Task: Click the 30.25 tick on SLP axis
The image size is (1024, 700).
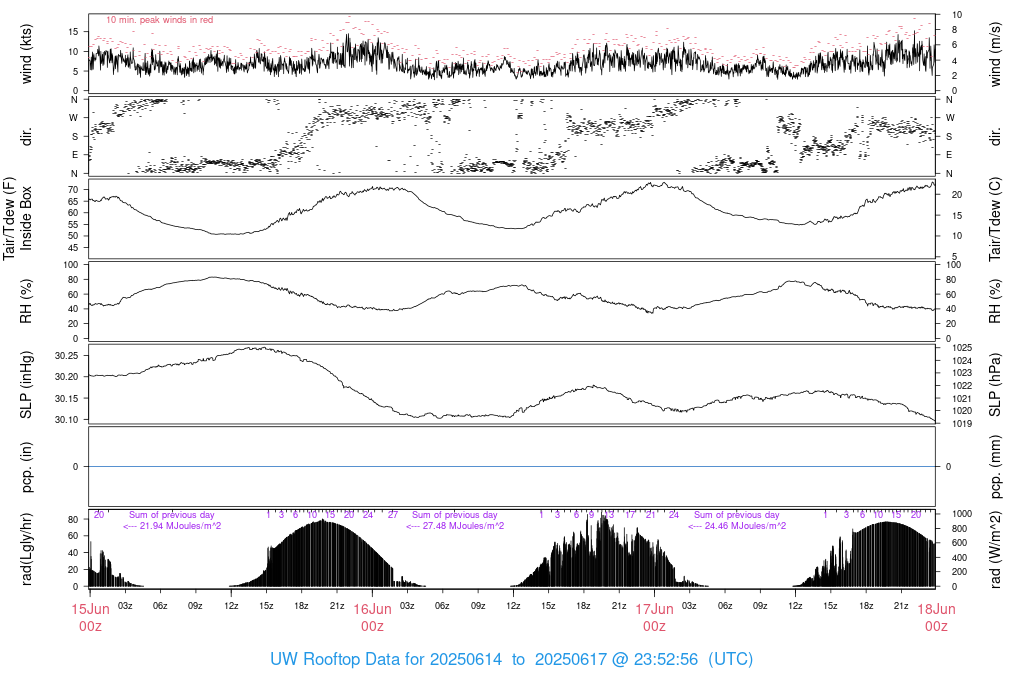Action: pos(67,356)
